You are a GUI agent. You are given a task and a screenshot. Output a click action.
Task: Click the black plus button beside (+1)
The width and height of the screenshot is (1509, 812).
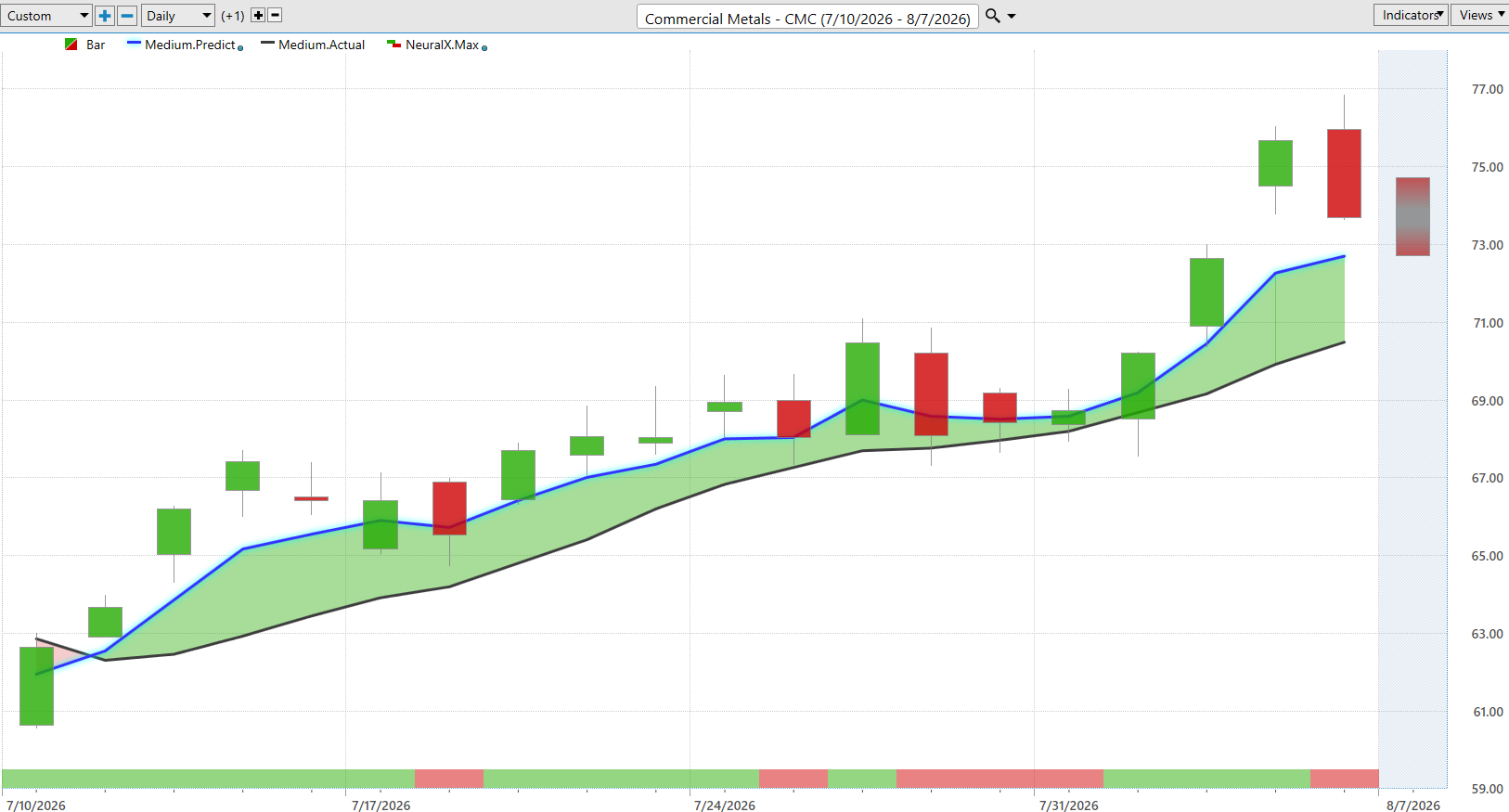pos(258,15)
